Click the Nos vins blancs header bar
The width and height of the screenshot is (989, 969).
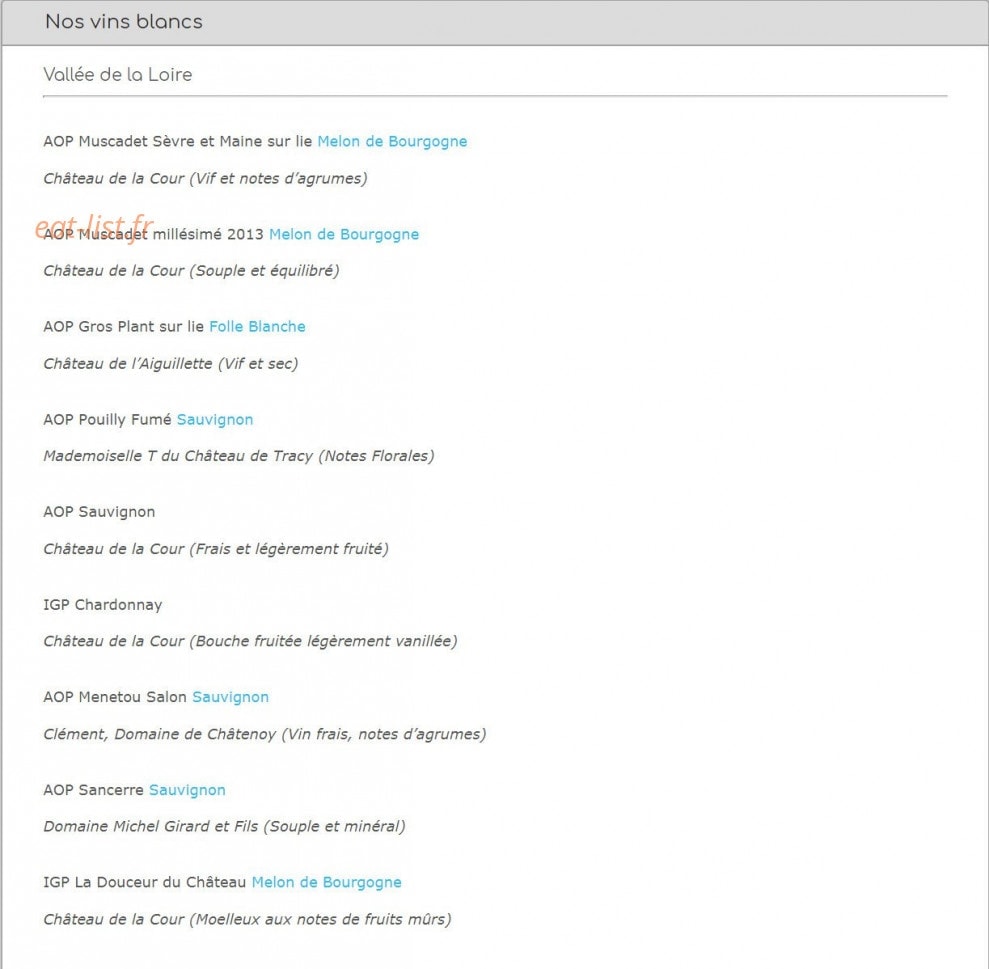[494, 23]
